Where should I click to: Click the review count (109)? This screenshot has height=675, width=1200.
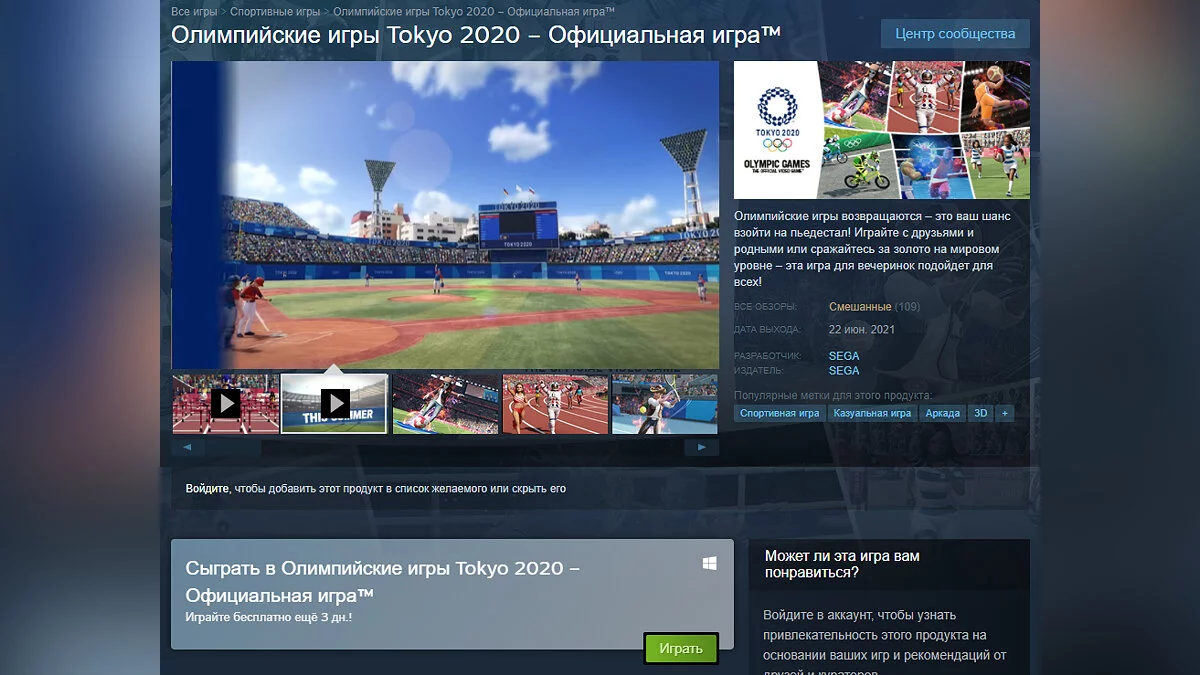point(908,307)
